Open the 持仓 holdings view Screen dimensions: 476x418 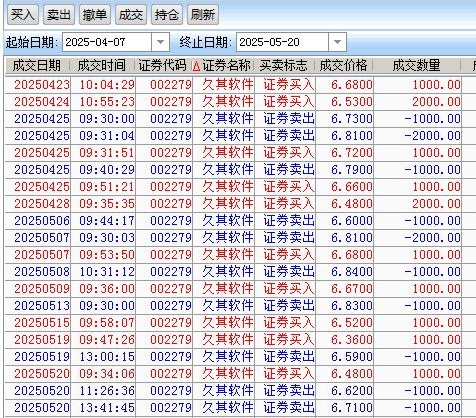pos(167,15)
